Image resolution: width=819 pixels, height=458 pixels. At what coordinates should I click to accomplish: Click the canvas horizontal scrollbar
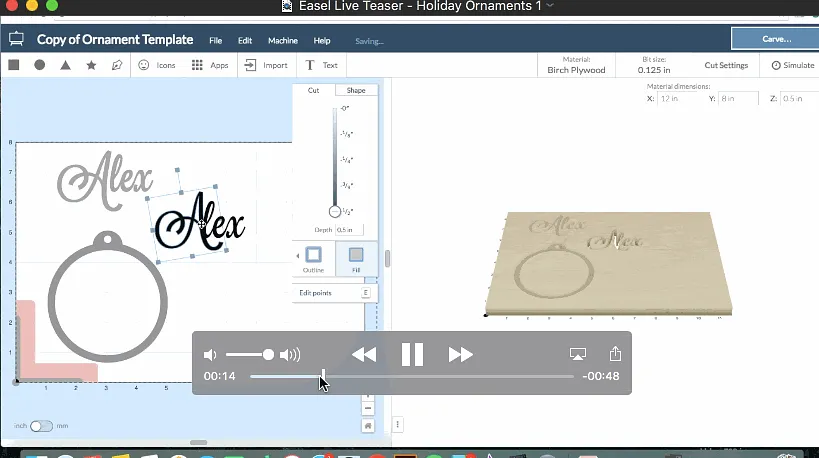point(198,442)
